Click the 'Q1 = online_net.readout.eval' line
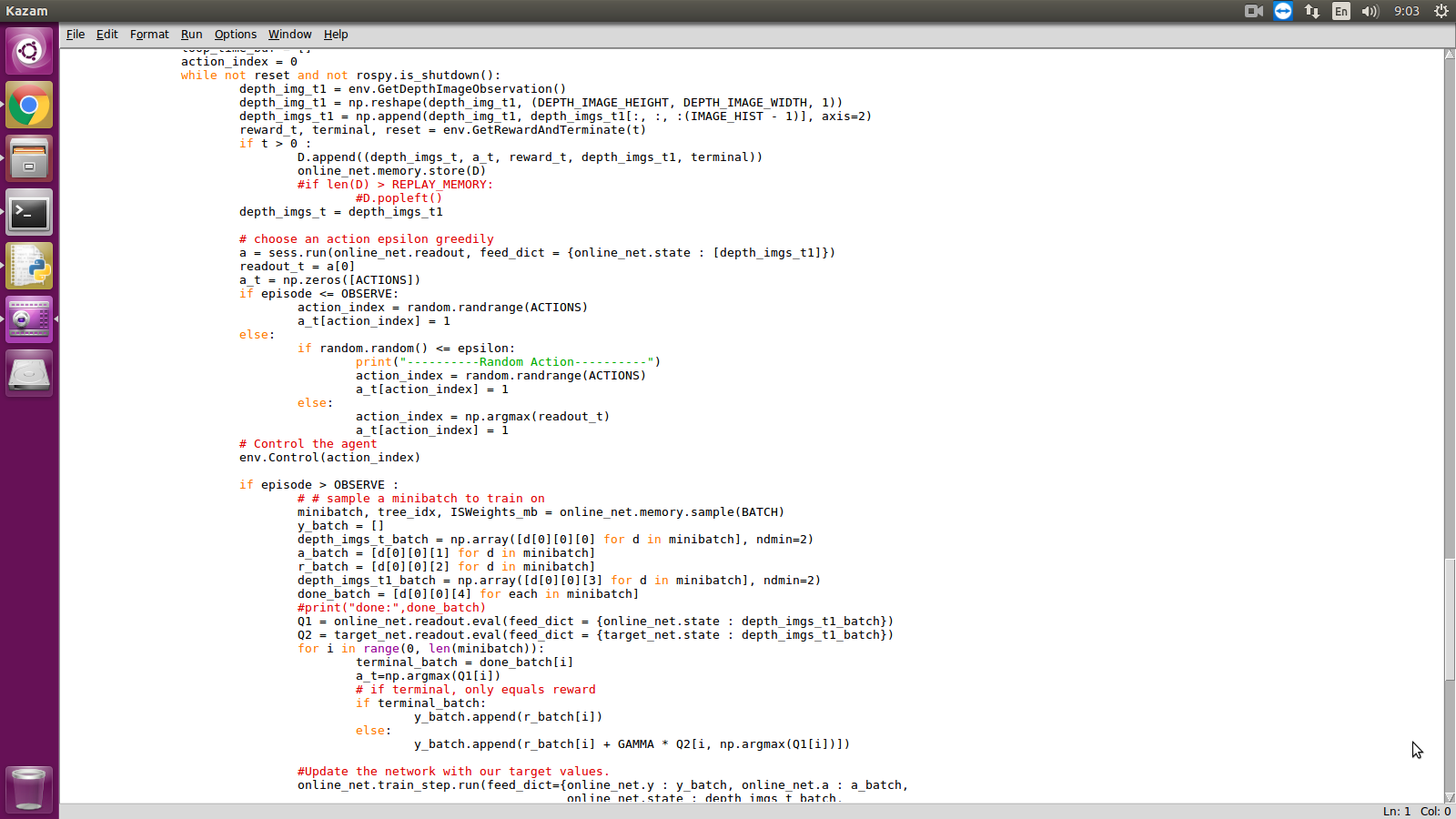 click(595, 622)
